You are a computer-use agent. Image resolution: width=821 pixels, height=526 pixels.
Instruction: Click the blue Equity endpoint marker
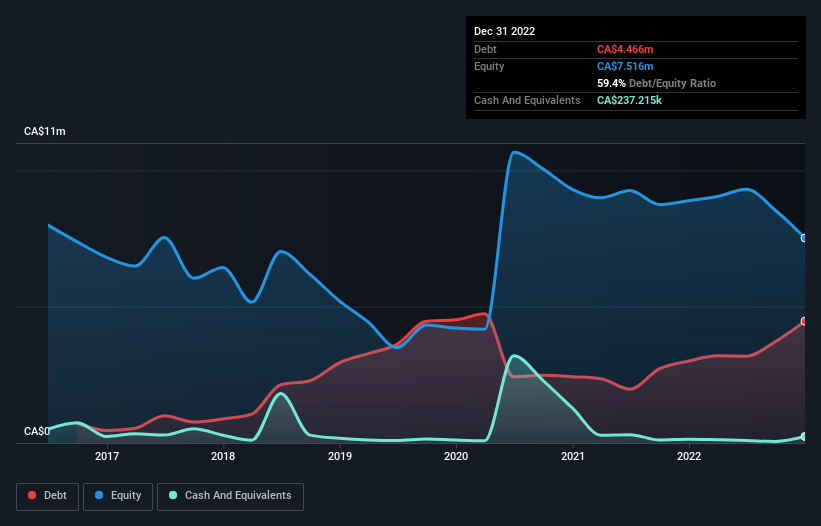point(804,238)
